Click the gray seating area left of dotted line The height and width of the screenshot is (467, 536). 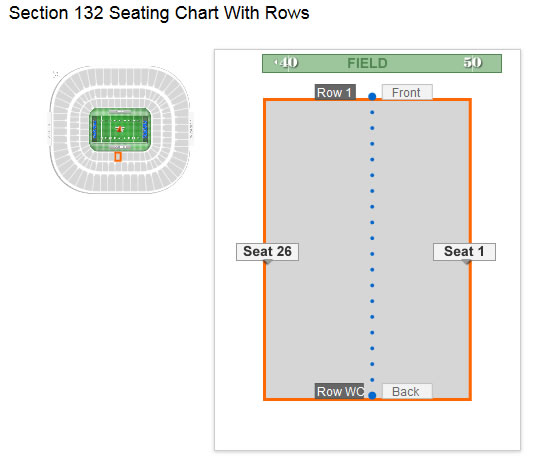click(x=318, y=250)
